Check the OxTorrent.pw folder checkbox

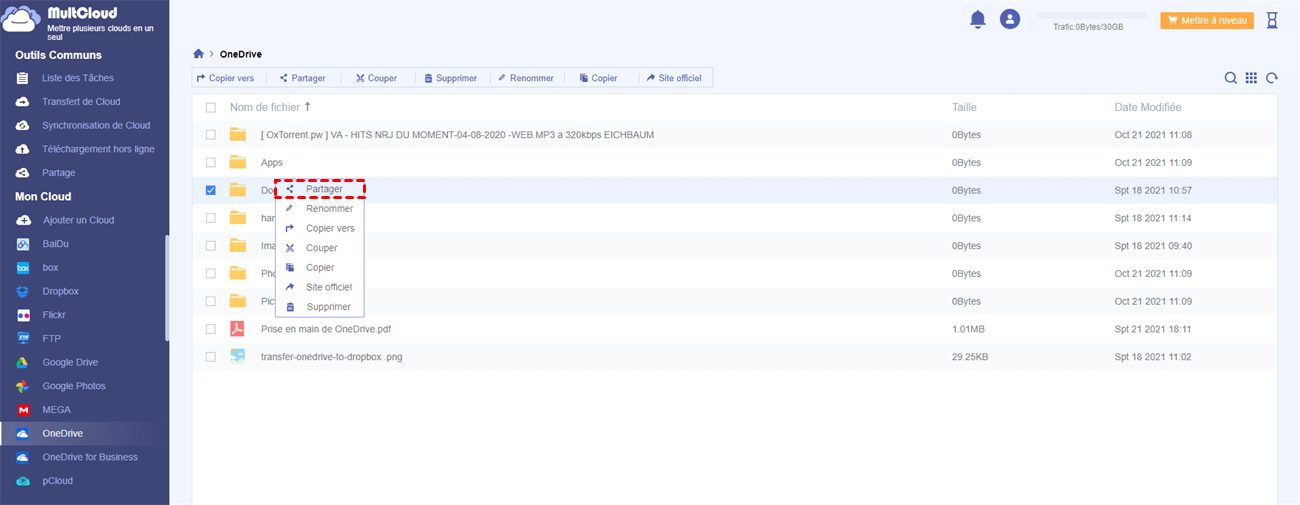coord(210,134)
